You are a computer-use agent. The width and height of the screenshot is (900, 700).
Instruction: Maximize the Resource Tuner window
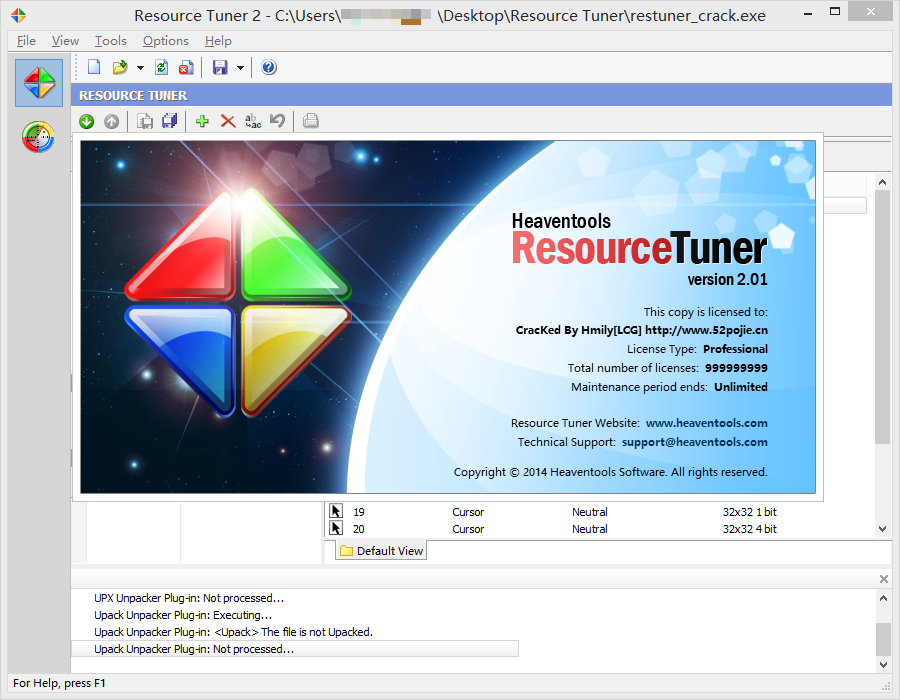835,11
